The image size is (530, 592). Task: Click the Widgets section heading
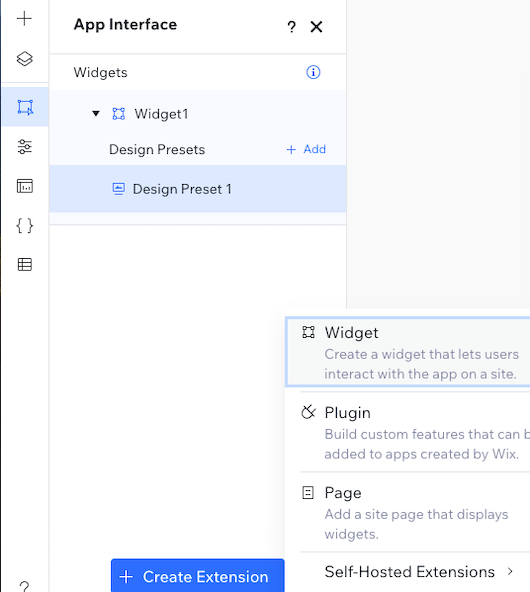tap(100, 72)
